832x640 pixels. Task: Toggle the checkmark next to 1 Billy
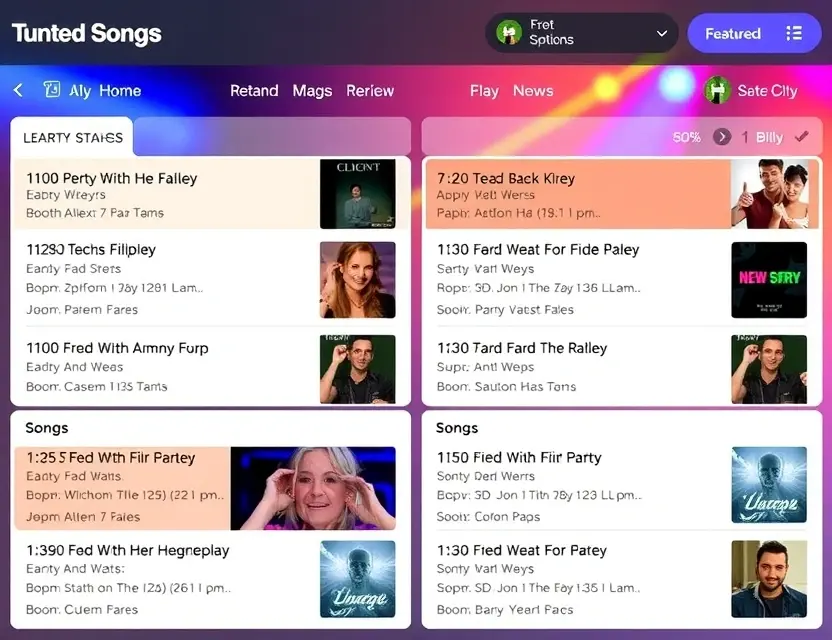[801, 137]
